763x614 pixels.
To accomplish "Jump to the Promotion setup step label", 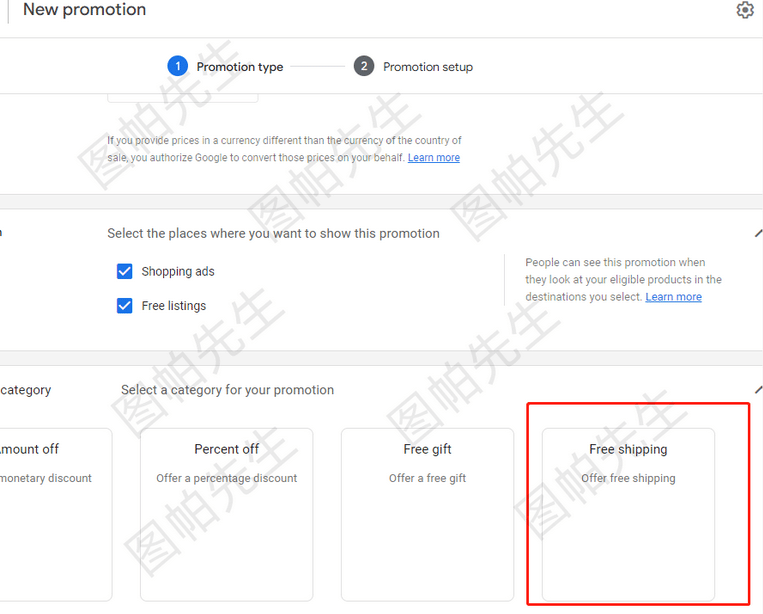I will pos(428,67).
